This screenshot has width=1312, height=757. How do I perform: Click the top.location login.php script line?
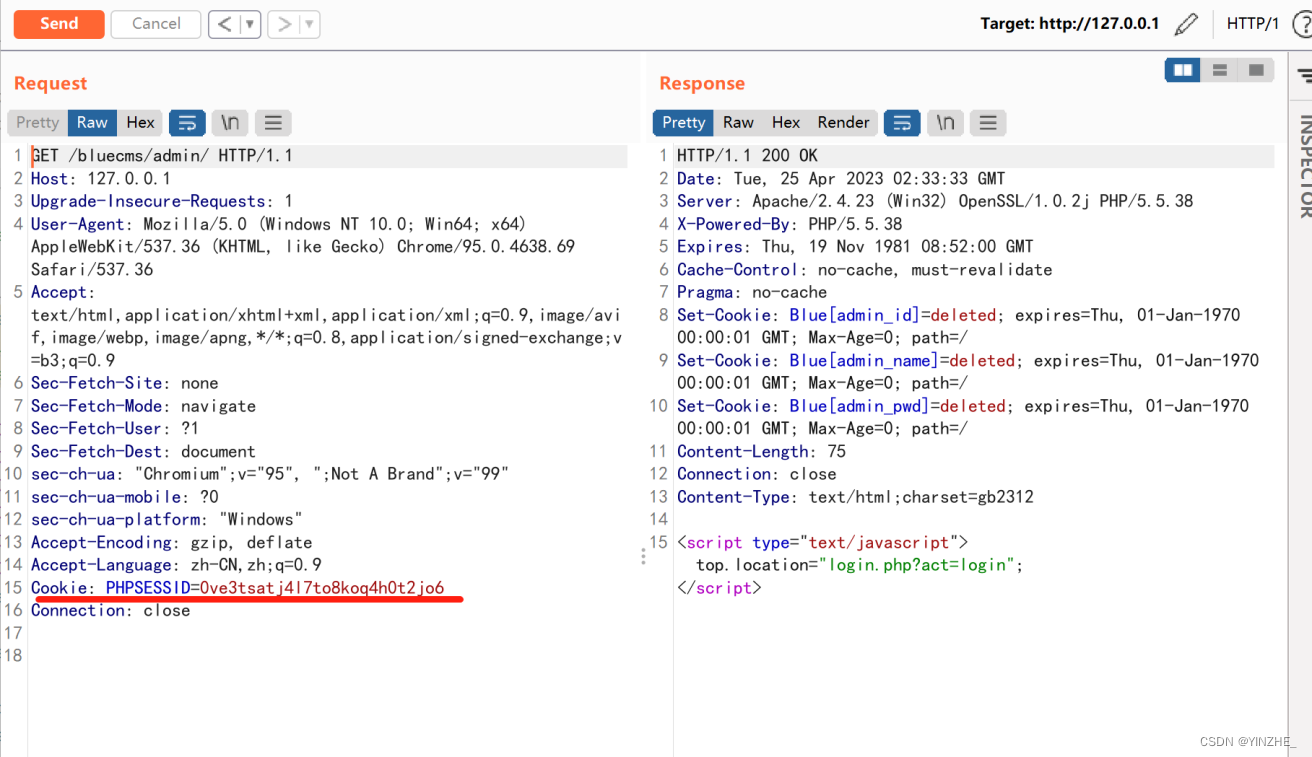[x=860, y=565]
